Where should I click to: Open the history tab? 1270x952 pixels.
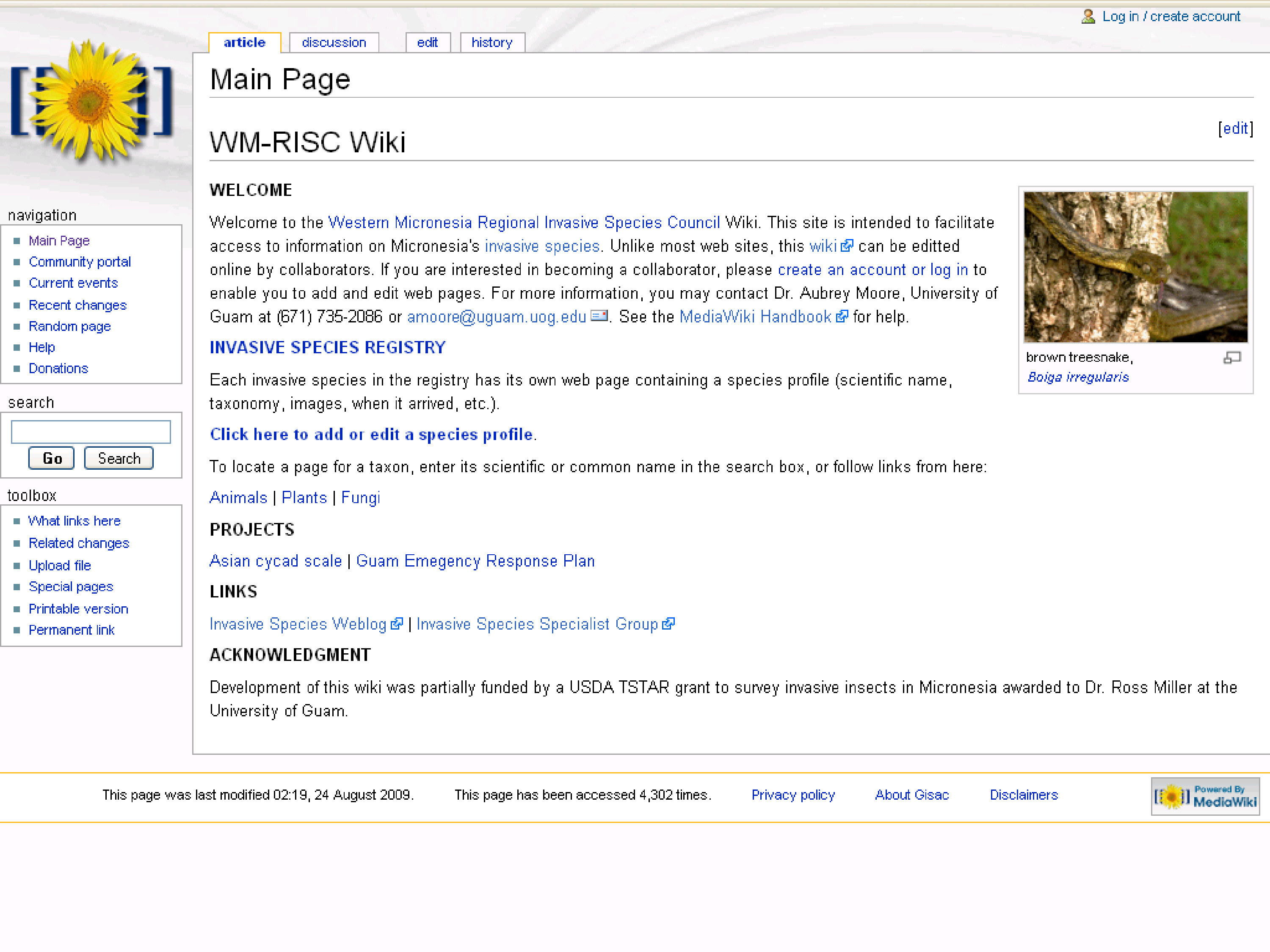coord(491,42)
